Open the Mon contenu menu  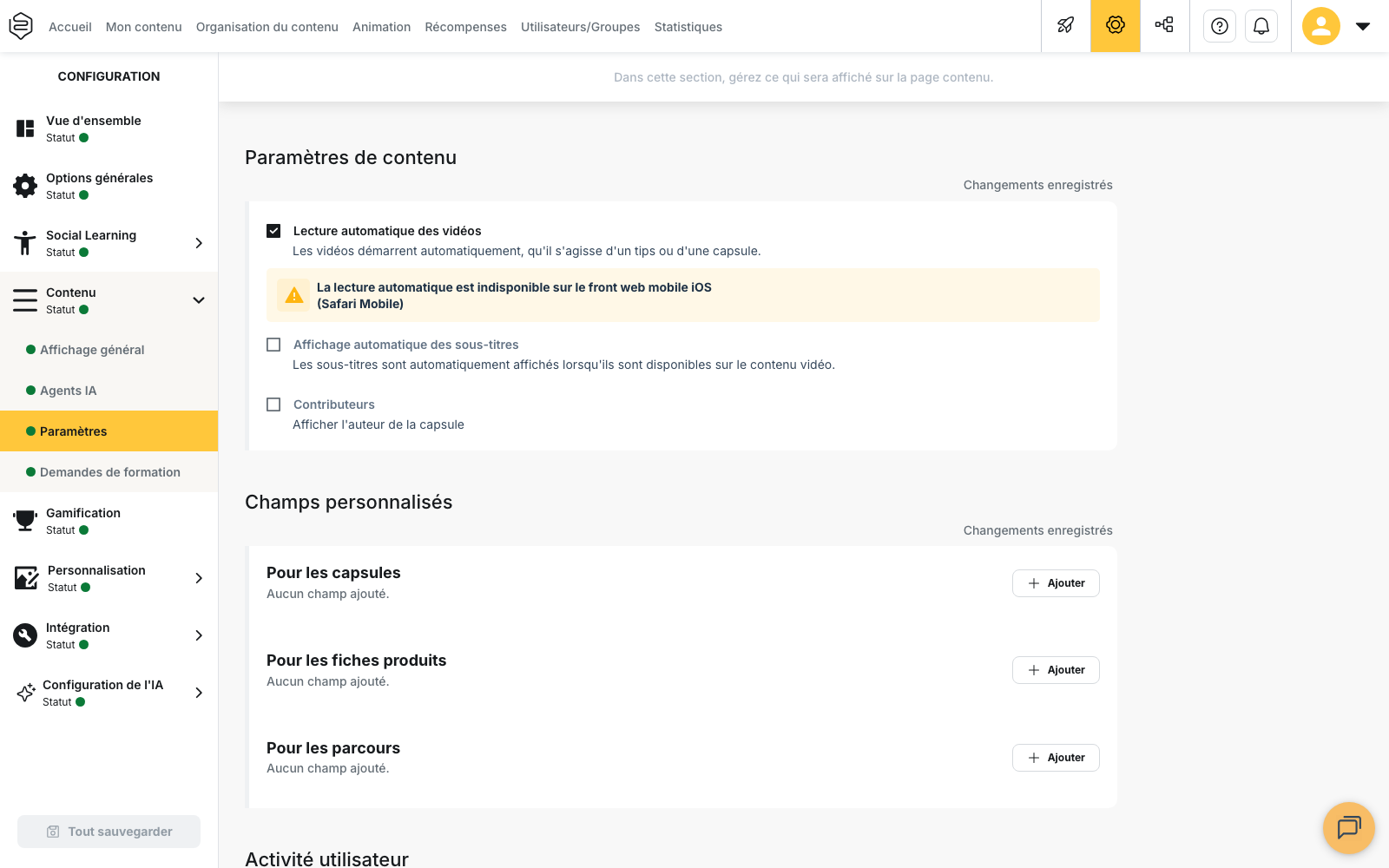144,27
